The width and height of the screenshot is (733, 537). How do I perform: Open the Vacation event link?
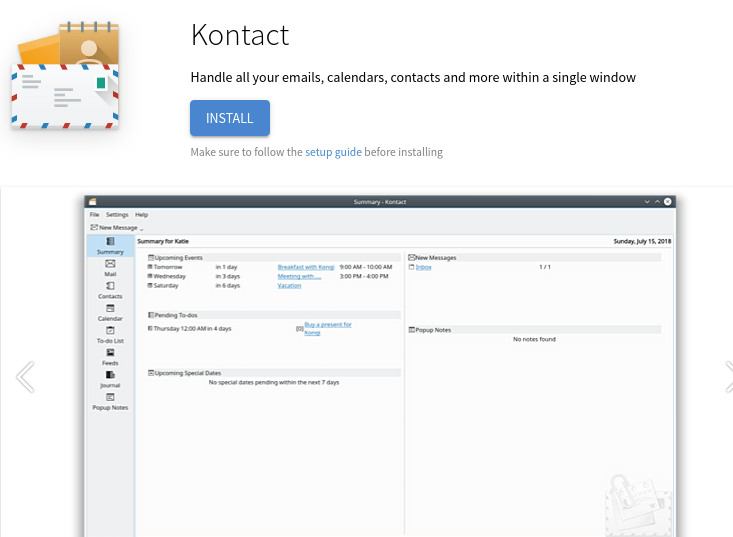click(289, 286)
